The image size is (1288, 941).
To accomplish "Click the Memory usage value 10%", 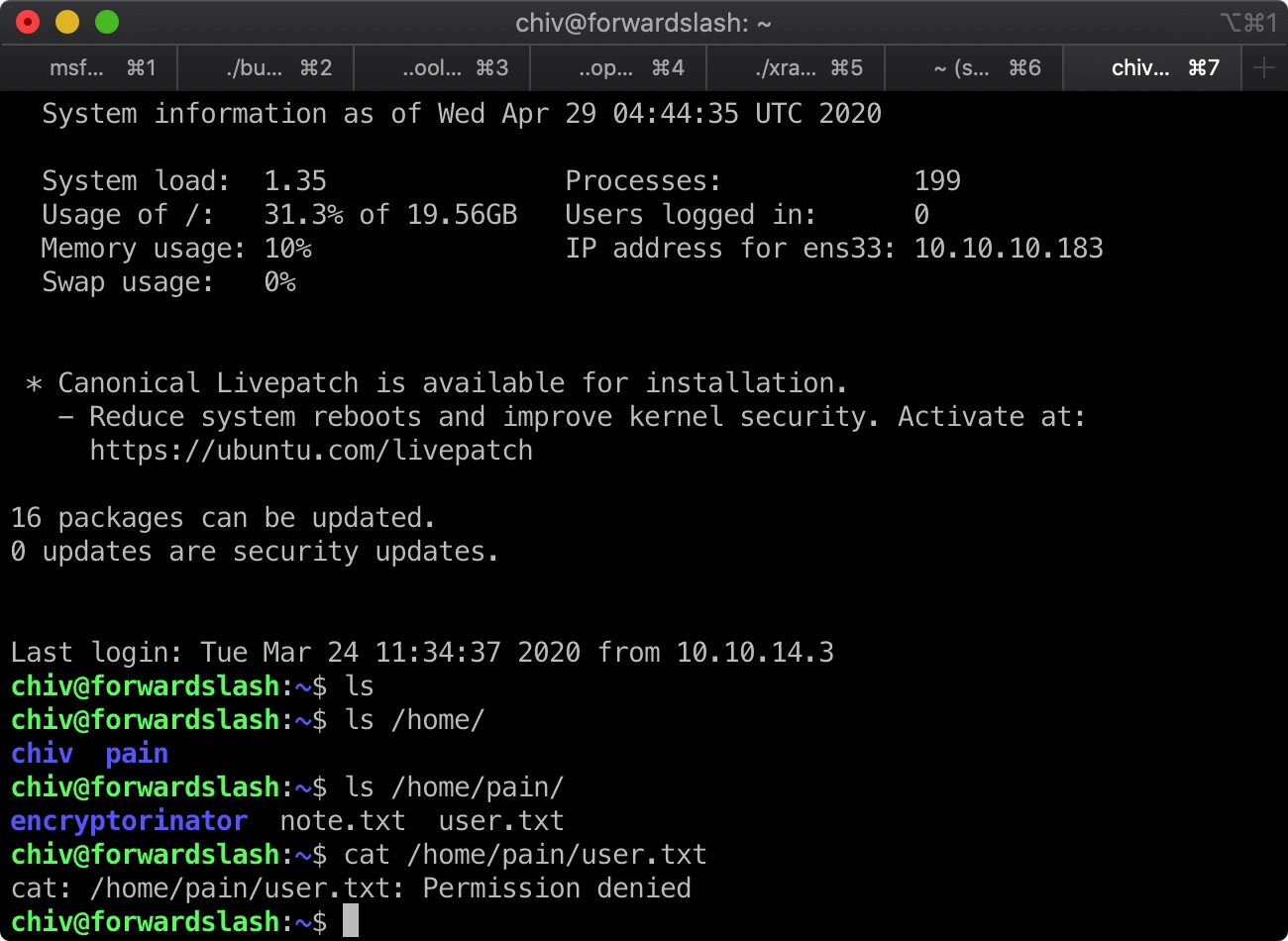I will coord(287,249).
